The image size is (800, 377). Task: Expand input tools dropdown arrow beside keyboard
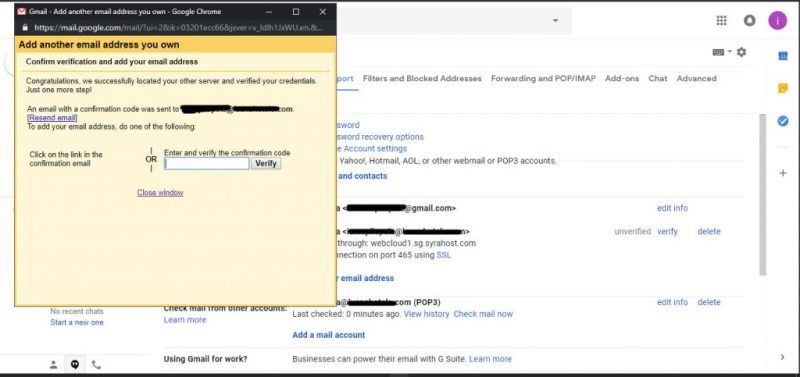click(730, 52)
